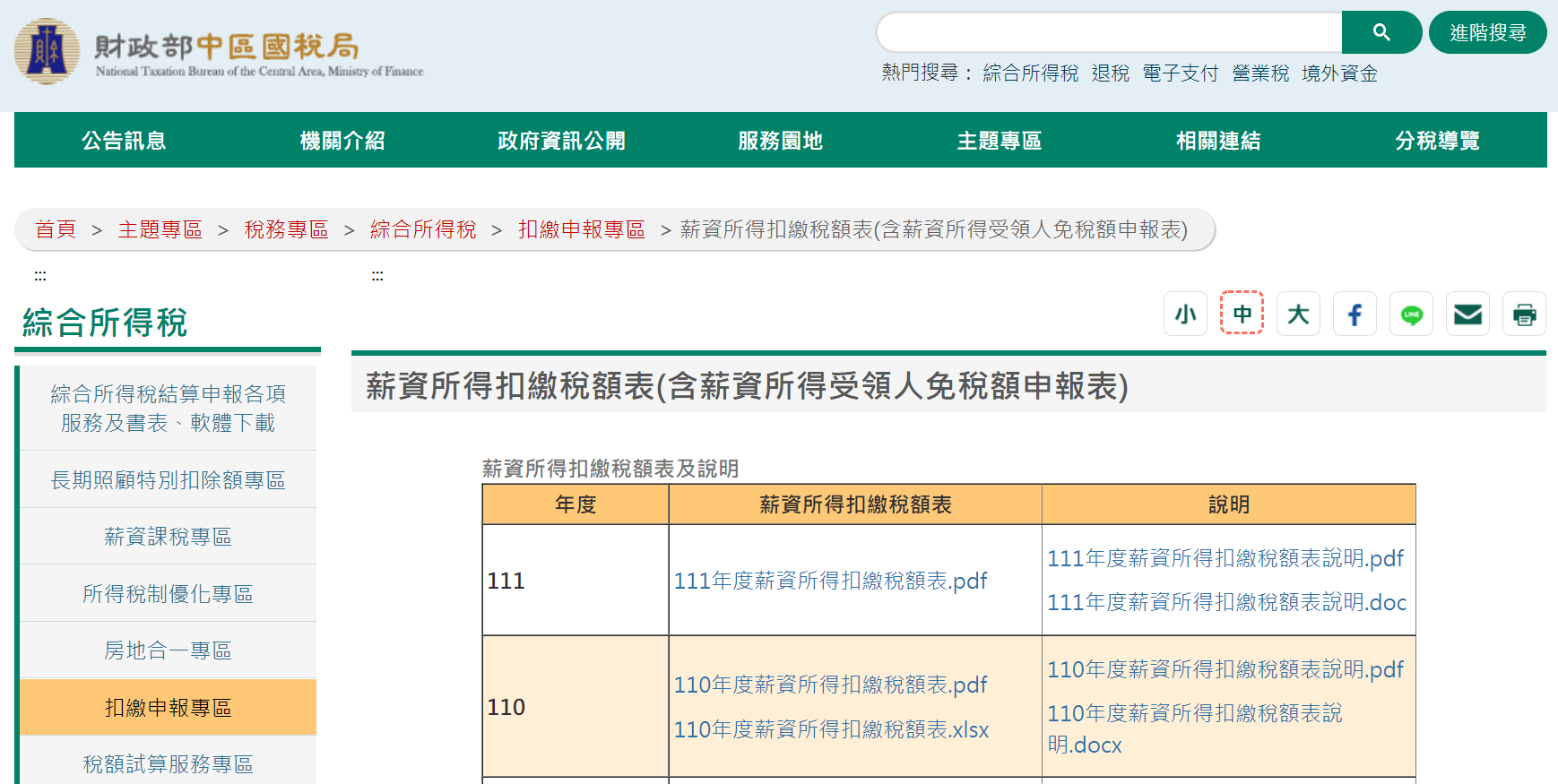Open 主題專區 main menu
The height and width of the screenshot is (784, 1558).
coord(1000,141)
